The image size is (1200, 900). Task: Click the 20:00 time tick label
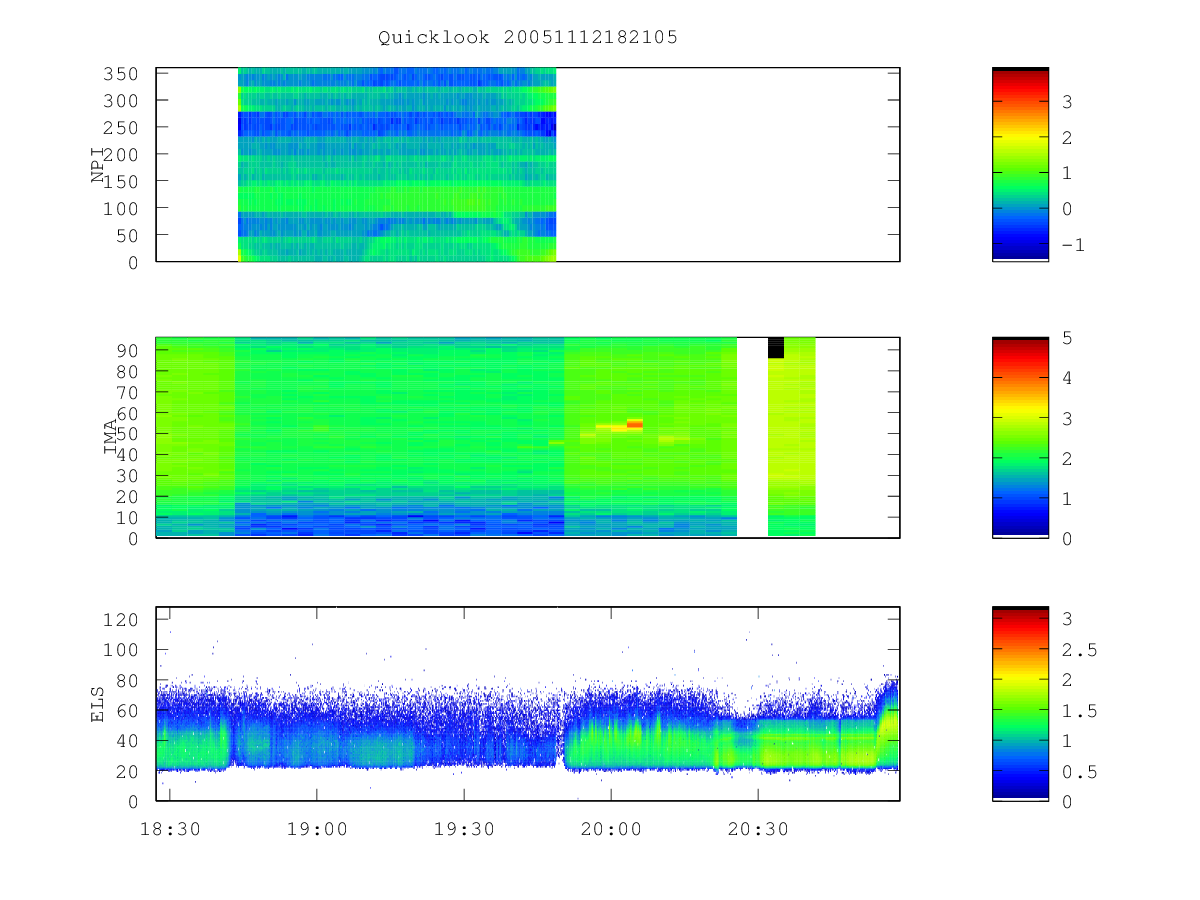click(x=611, y=829)
